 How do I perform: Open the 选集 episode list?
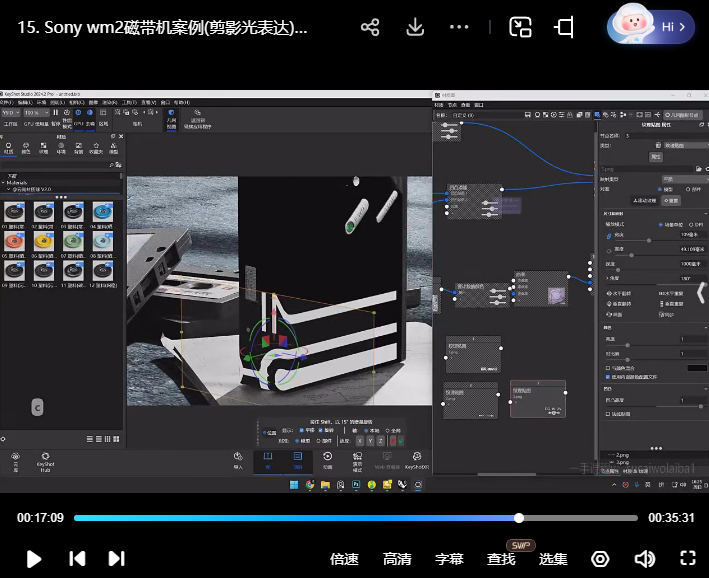[553, 559]
